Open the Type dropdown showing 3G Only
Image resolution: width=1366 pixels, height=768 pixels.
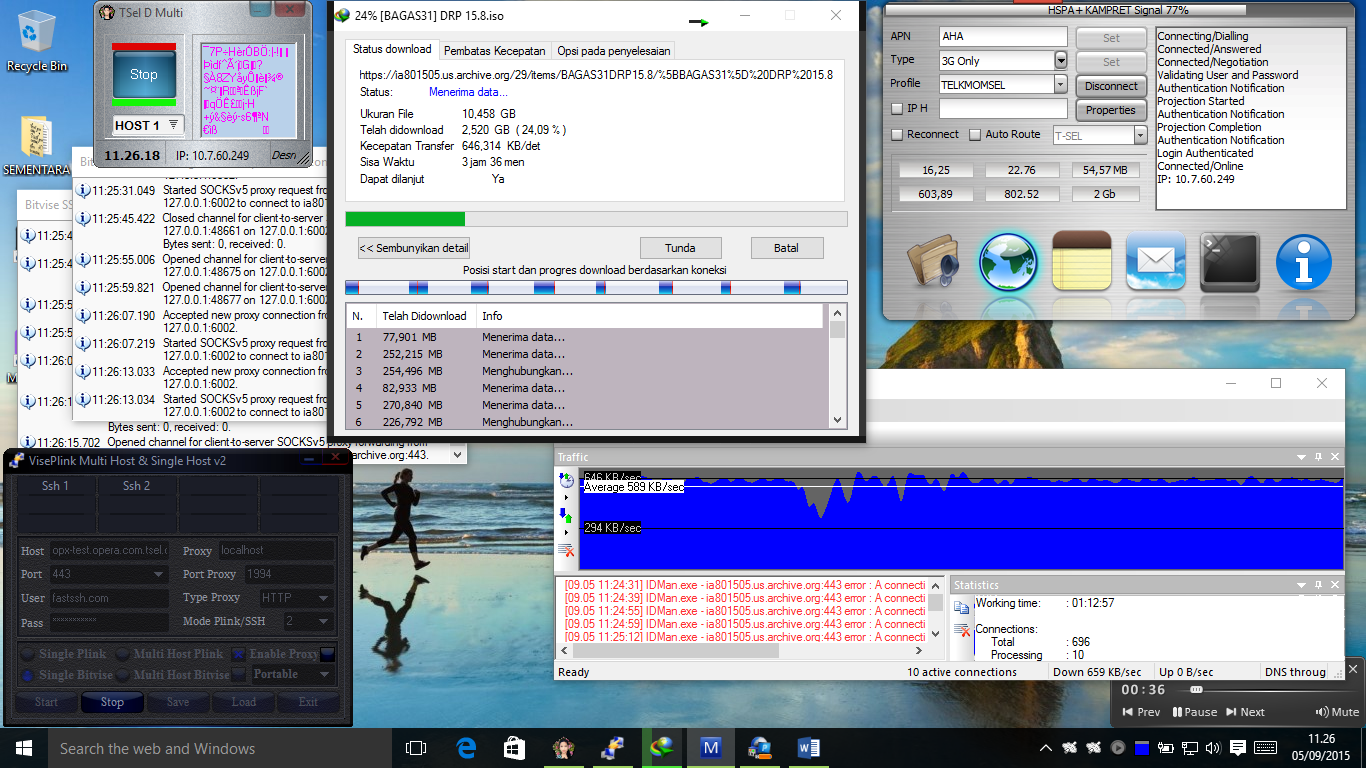pos(1061,61)
